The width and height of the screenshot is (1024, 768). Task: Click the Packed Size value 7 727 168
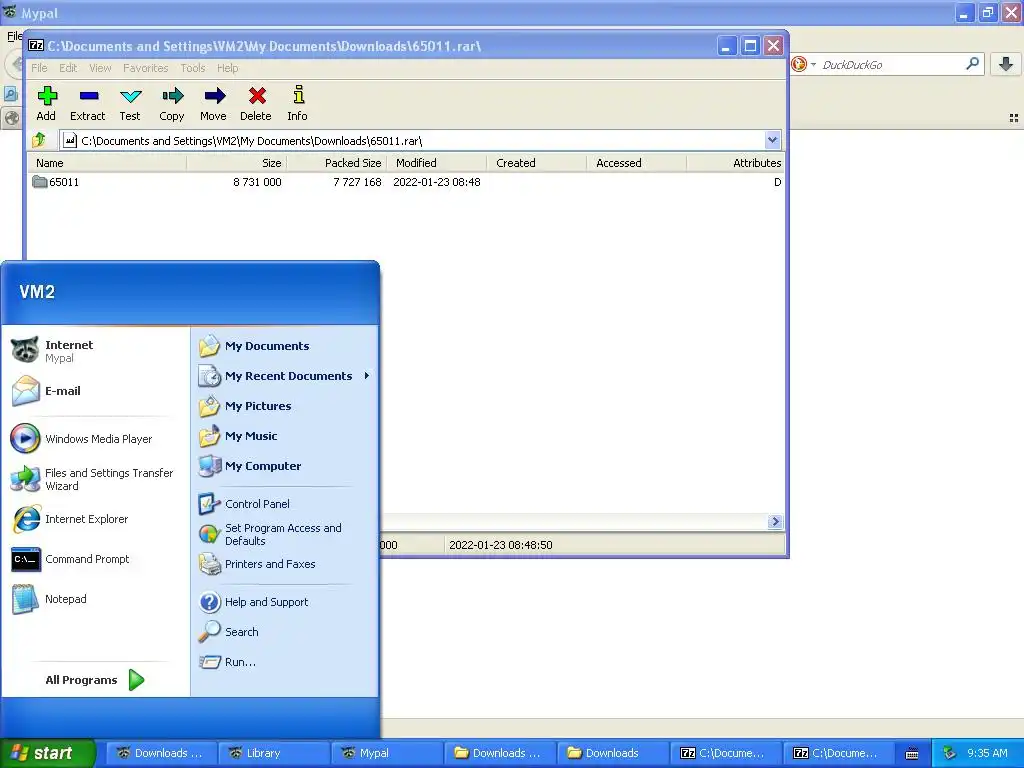(357, 182)
